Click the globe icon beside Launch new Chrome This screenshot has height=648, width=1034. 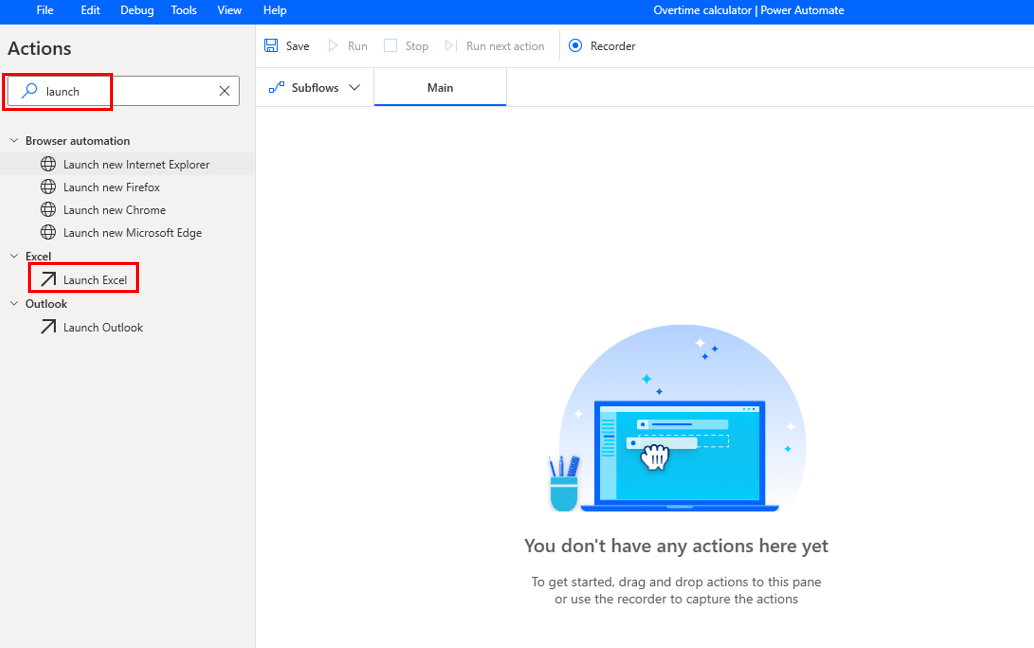tap(48, 210)
